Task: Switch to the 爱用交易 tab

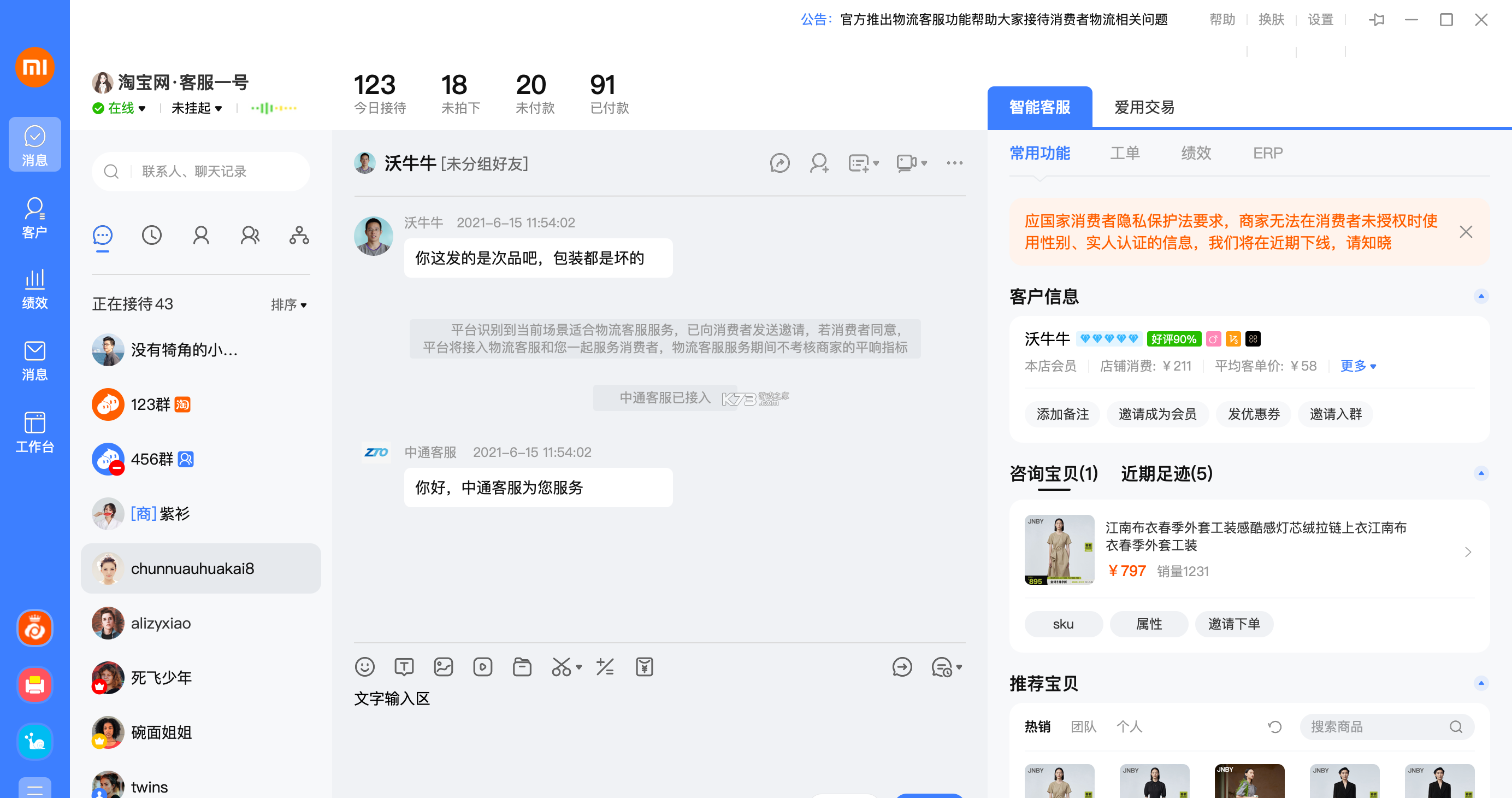Action: [x=1144, y=108]
